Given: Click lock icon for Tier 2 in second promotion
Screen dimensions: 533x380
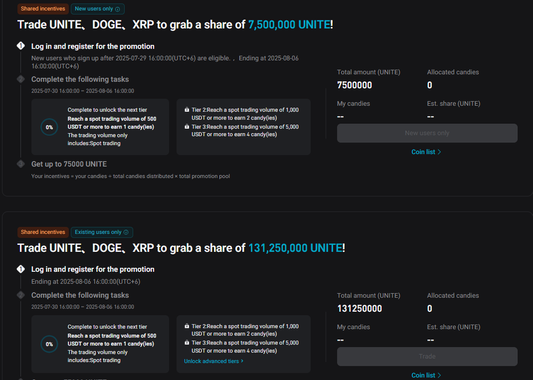Looking at the screenshot, I should click(187, 326).
